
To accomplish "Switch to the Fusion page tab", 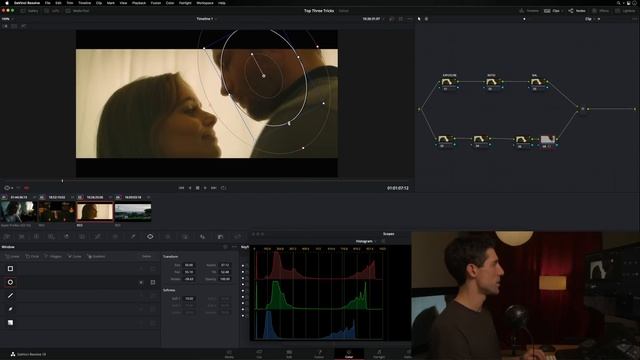I will [319, 353].
